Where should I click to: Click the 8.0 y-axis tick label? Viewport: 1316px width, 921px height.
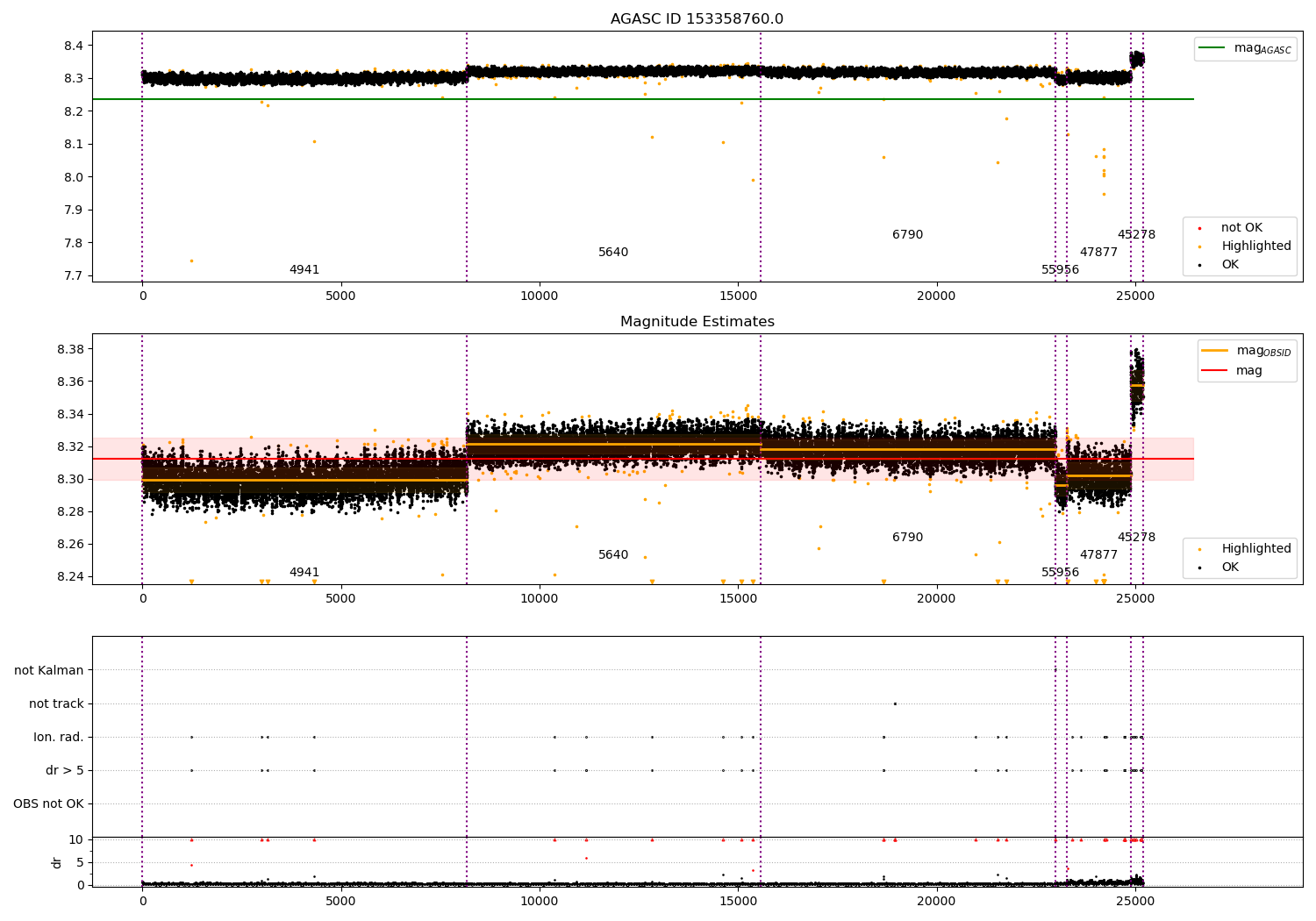[x=72, y=177]
